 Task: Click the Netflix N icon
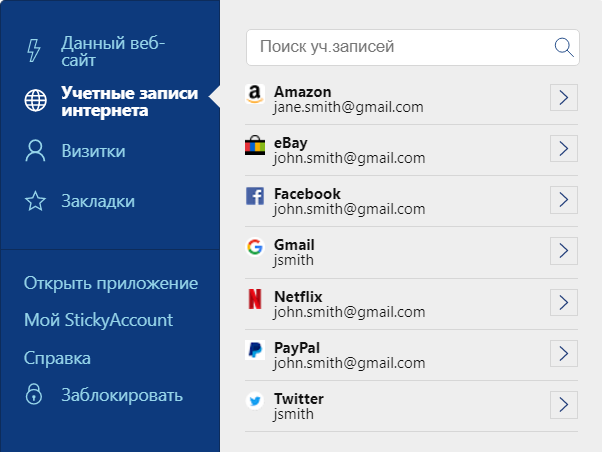click(x=255, y=299)
